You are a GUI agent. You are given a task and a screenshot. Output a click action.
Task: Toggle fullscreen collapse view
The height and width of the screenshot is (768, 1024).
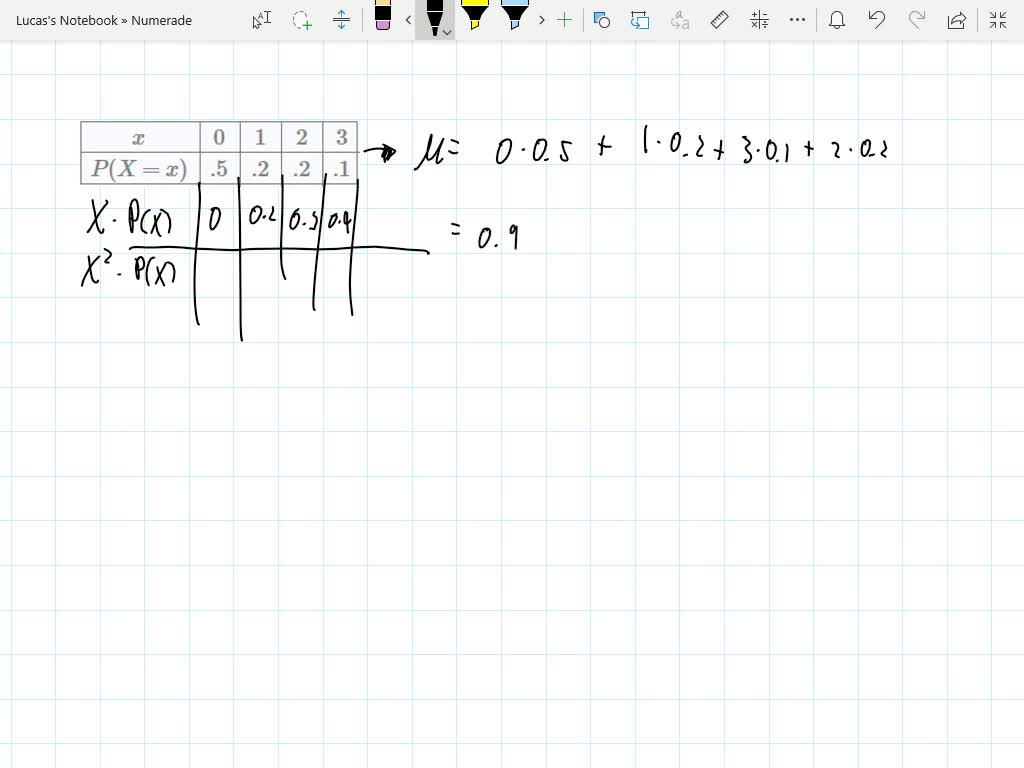pyautogui.click(x=996, y=20)
